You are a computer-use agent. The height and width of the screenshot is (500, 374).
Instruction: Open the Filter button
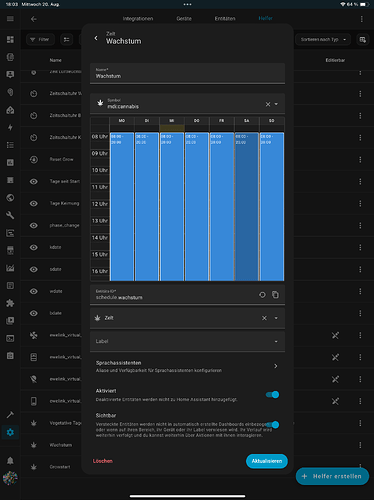coord(40,40)
